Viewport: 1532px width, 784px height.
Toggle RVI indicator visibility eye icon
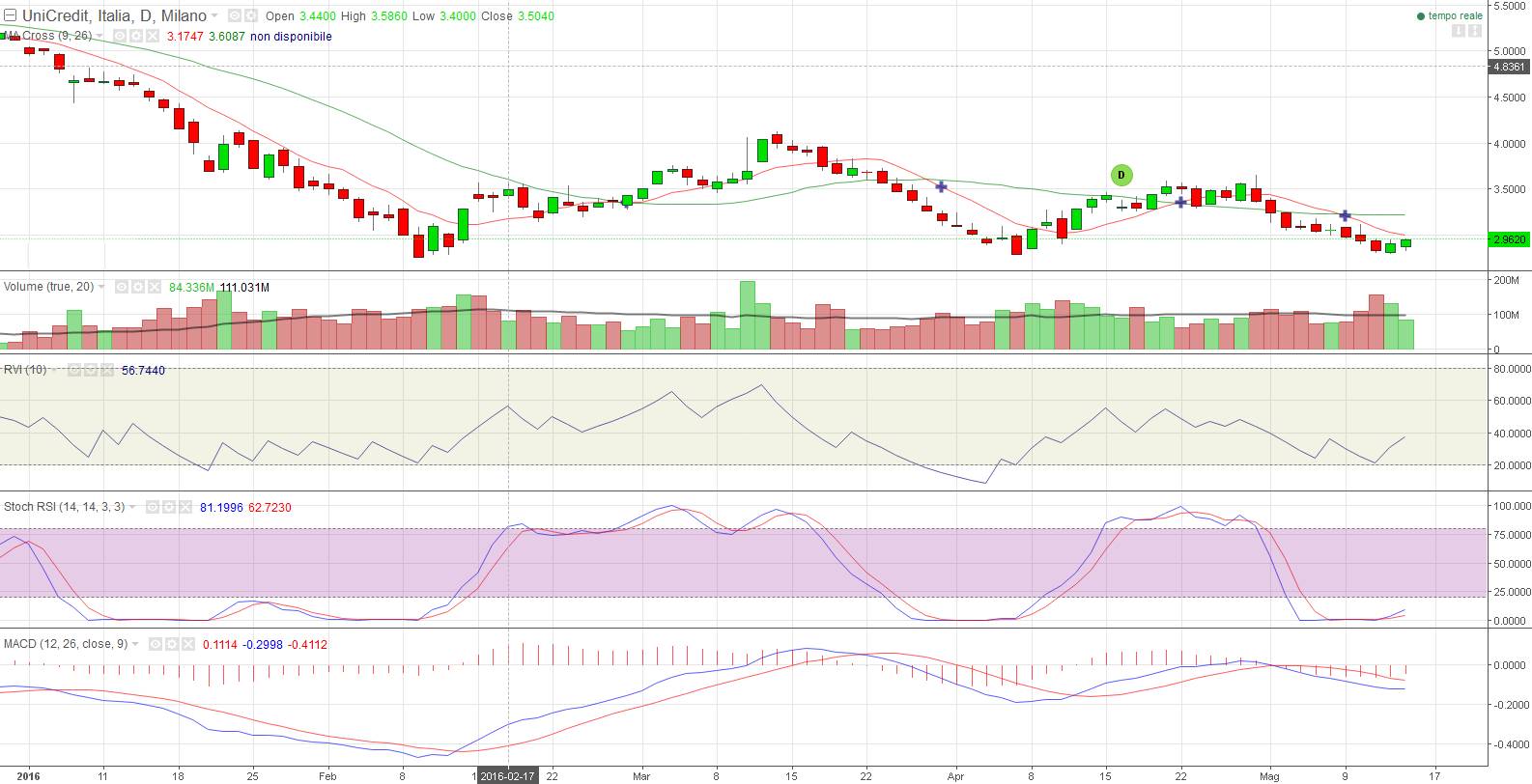tap(74, 369)
